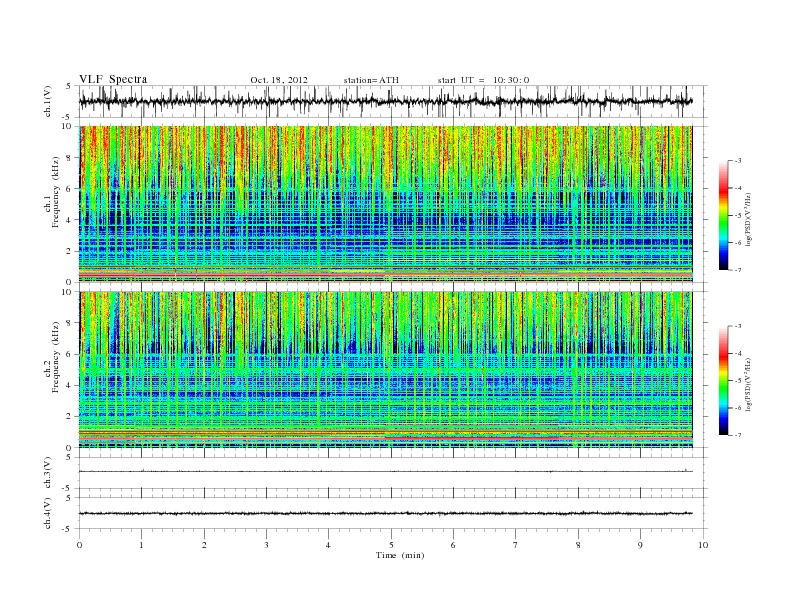Viewport: 792px width, 612px height.
Task: Click the '-3' label on ch.1 color bar
Action: 737,161
